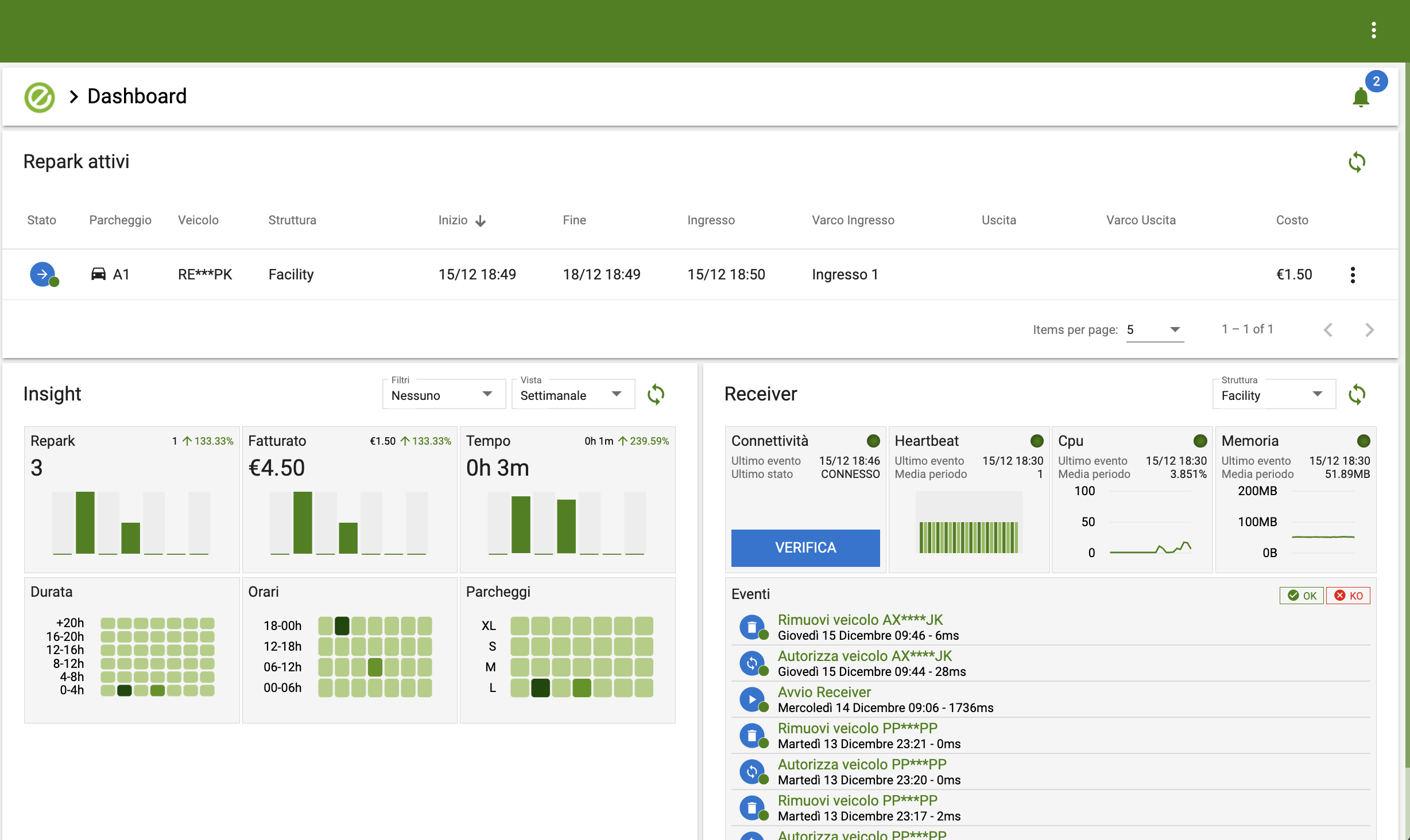This screenshot has height=840, width=1410.
Task: Open Rimuovi veicolo AX****JK event link
Action: [860, 620]
